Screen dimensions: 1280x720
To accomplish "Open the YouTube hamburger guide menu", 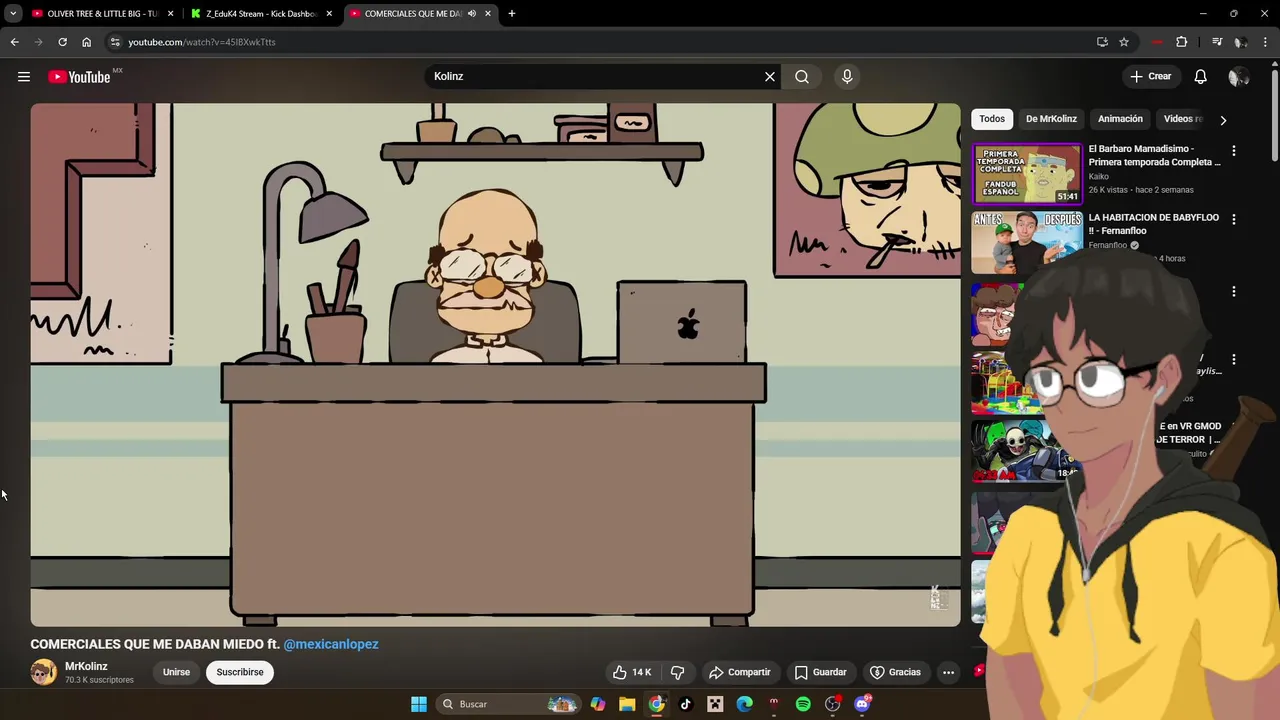I will click(x=24, y=77).
